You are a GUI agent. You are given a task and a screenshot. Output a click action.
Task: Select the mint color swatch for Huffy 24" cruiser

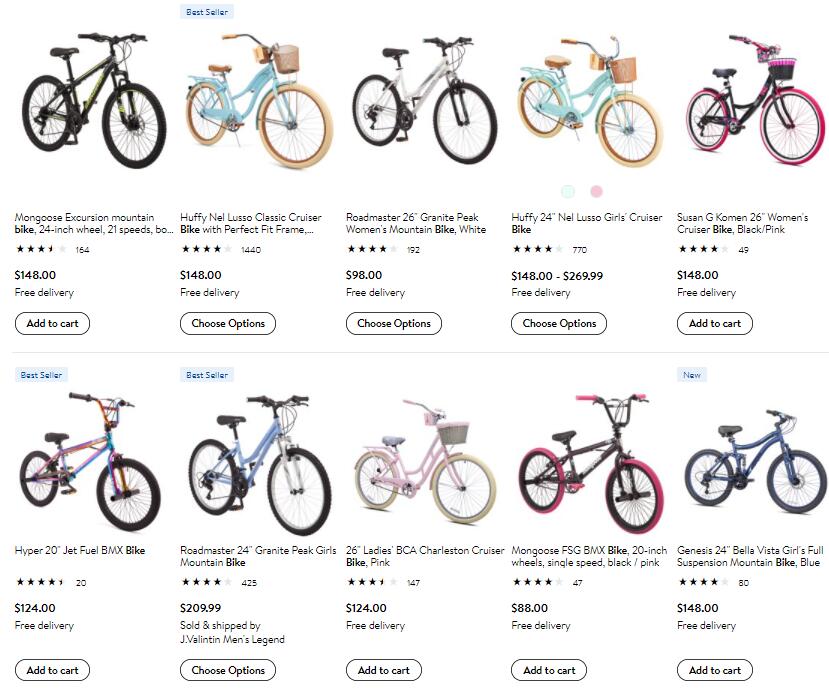pyautogui.click(x=569, y=191)
